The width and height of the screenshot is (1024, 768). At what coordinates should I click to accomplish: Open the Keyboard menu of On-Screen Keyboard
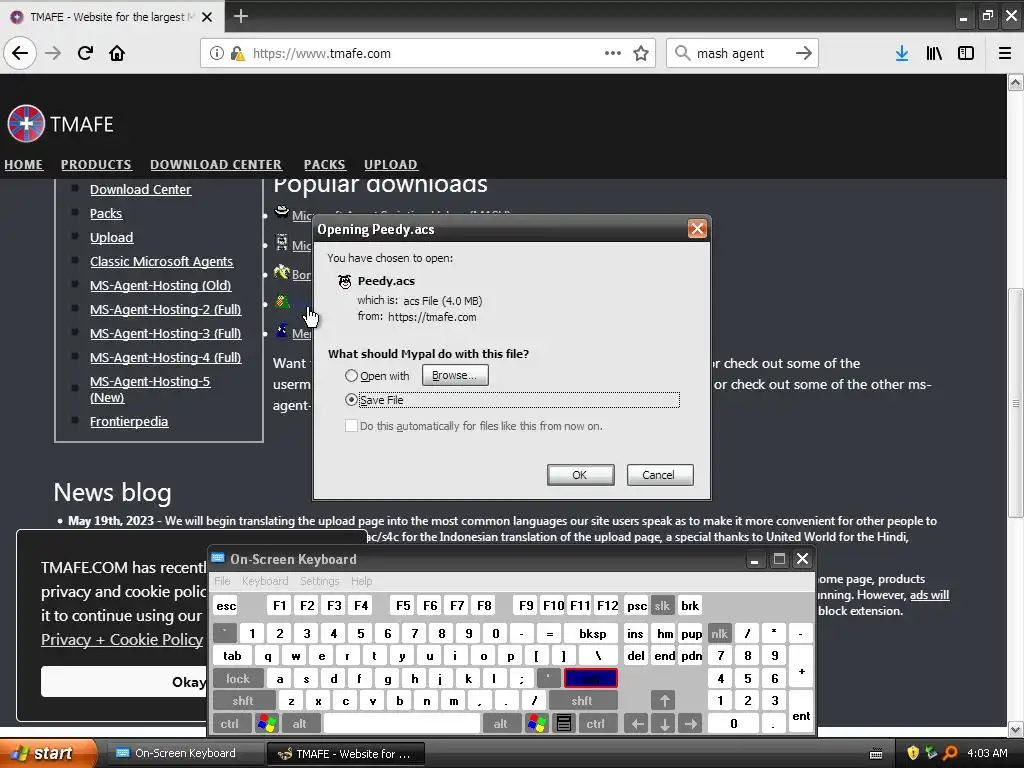tap(264, 581)
